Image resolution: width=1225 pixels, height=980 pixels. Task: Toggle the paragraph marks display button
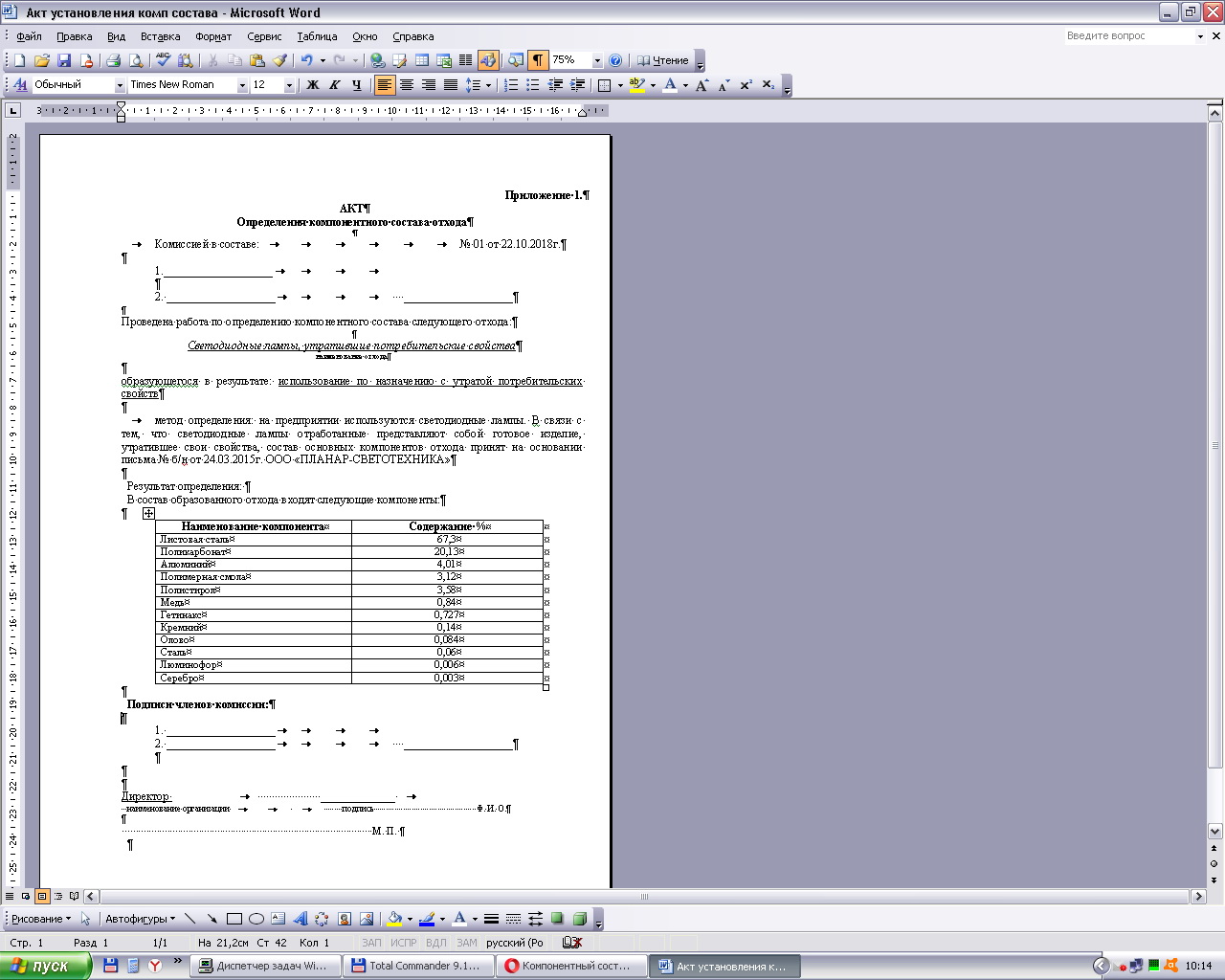[x=538, y=60]
